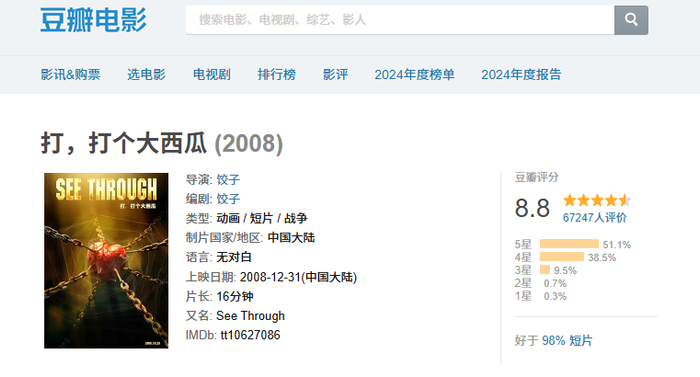This screenshot has width=700, height=377.
Task: Open 2024年度报告
Action: pyautogui.click(x=521, y=75)
